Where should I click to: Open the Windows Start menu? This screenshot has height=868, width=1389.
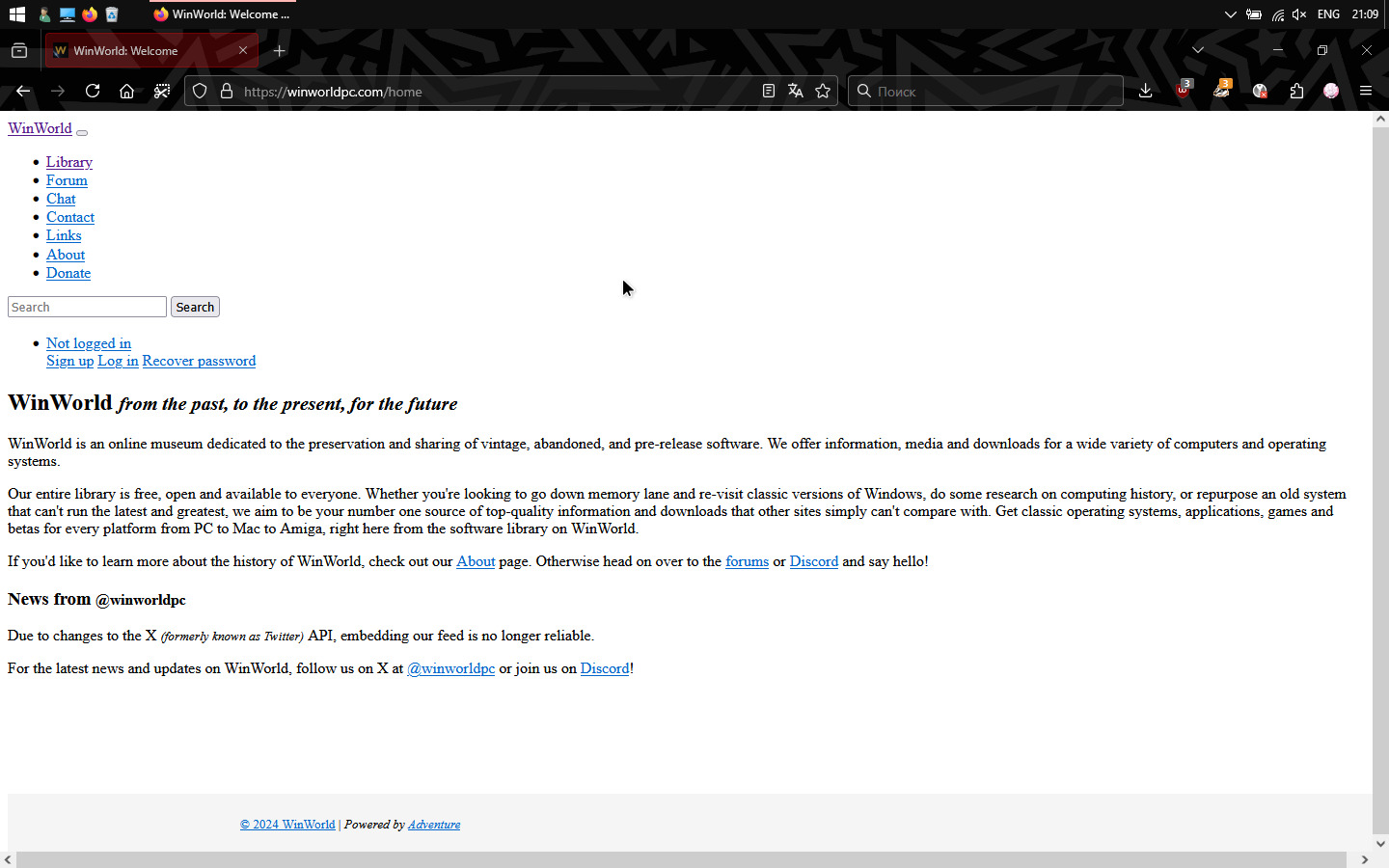pyautogui.click(x=17, y=14)
